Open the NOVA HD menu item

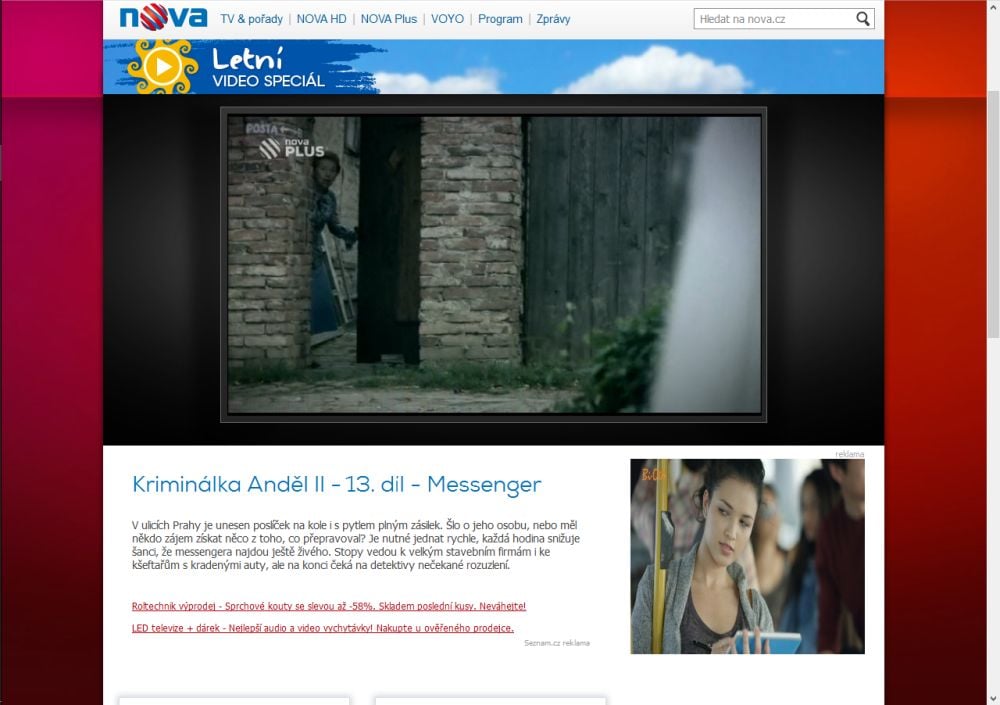pos(321,19)
